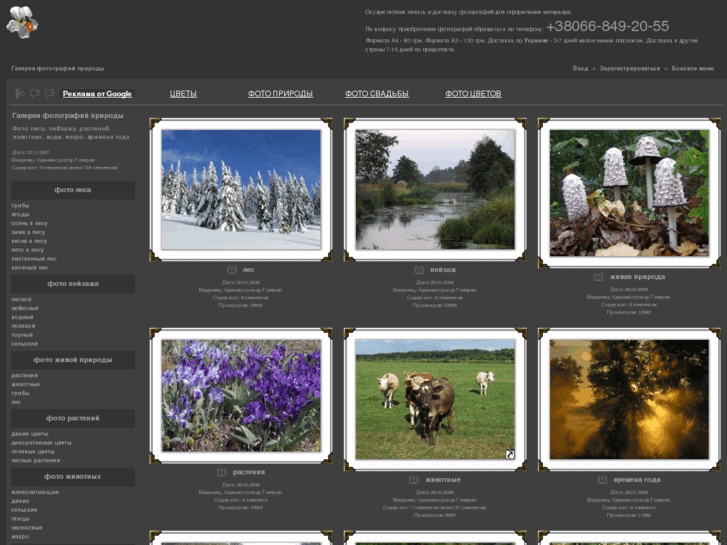Image resolution: width=727 pixels, height=545 pixels.
Task: Open the river пейзаж thumbnail
Action: [x=435, y=190]
